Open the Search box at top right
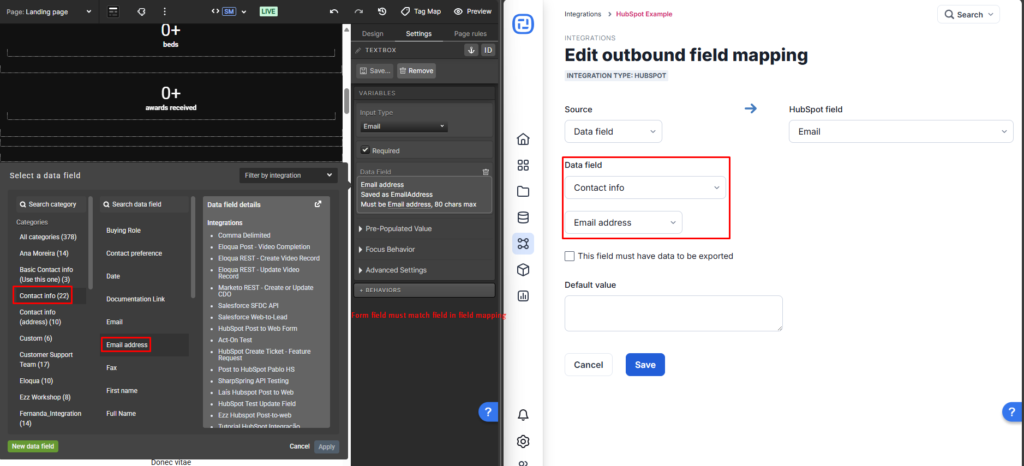Image resolution: width=1024 pixels, height=466 pixels. click(x=968, y=14)
